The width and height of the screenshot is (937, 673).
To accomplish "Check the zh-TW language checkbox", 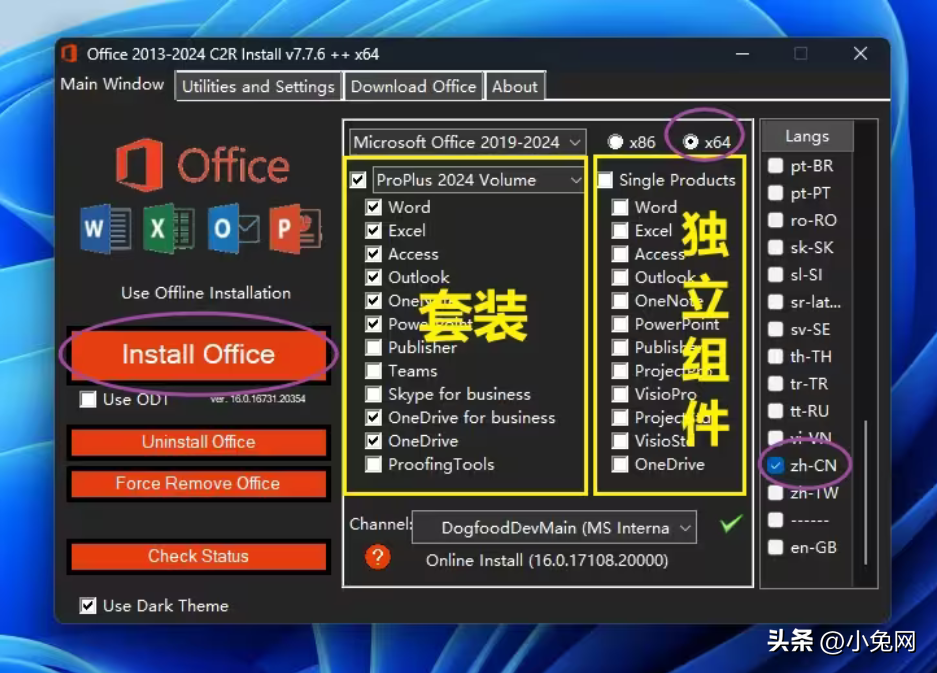I will (x=776, y=492).
